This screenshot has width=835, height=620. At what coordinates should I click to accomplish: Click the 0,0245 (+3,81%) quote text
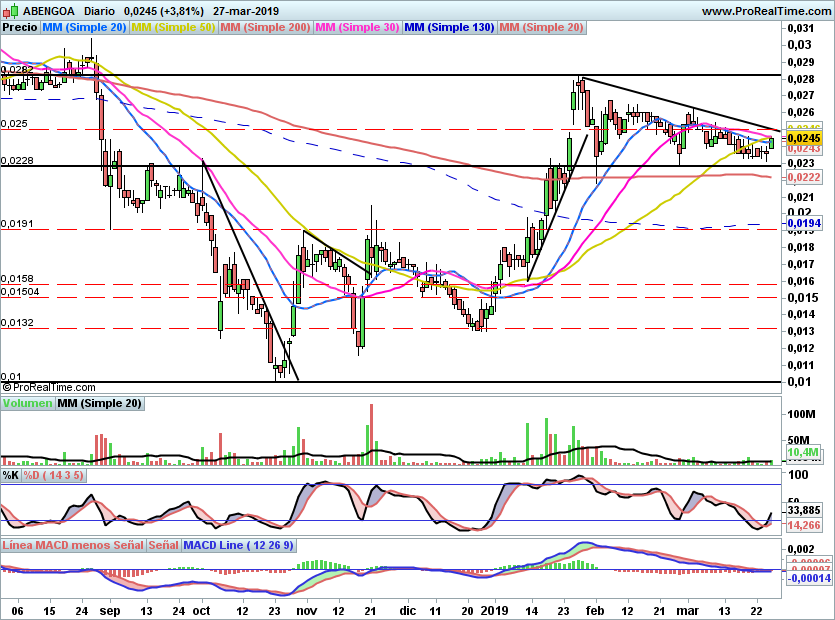click(163, 11)
